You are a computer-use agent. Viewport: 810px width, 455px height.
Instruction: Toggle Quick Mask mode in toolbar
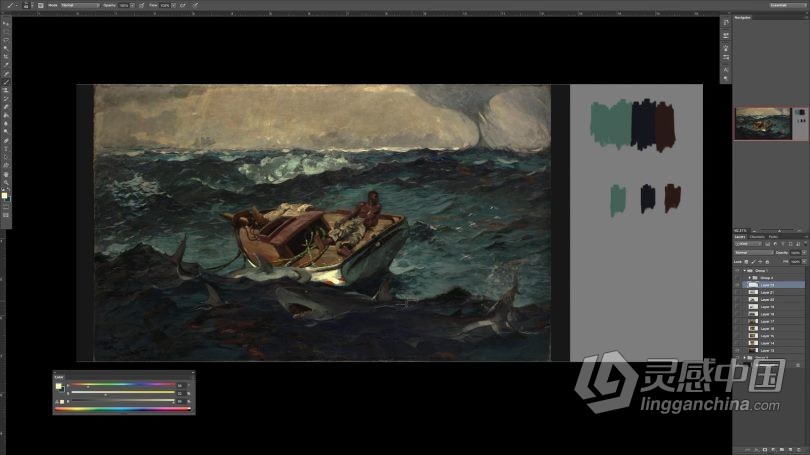[6, 208]
